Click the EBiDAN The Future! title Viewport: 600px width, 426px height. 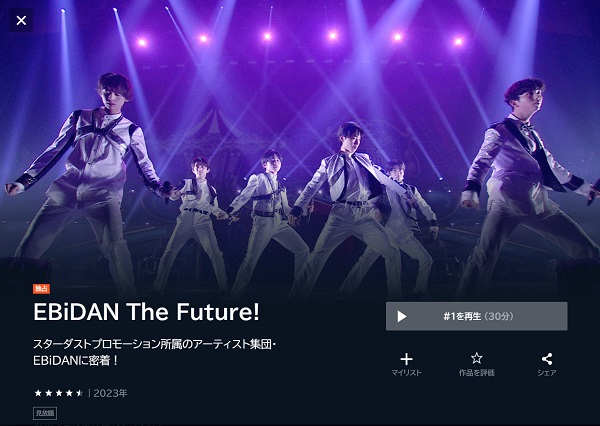[x=147, y=312]
